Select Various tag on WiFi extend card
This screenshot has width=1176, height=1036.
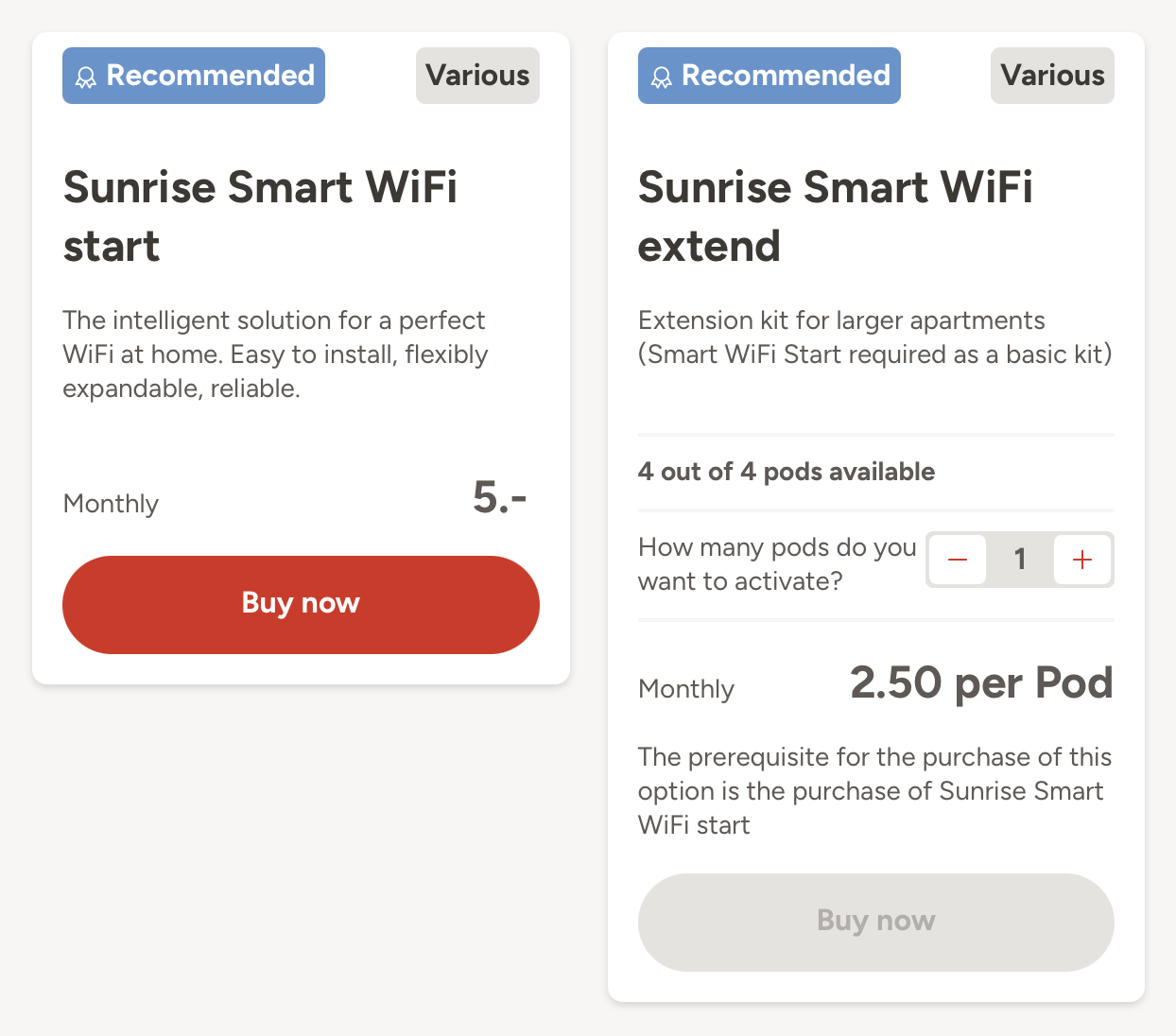[x=1052, y=76]
